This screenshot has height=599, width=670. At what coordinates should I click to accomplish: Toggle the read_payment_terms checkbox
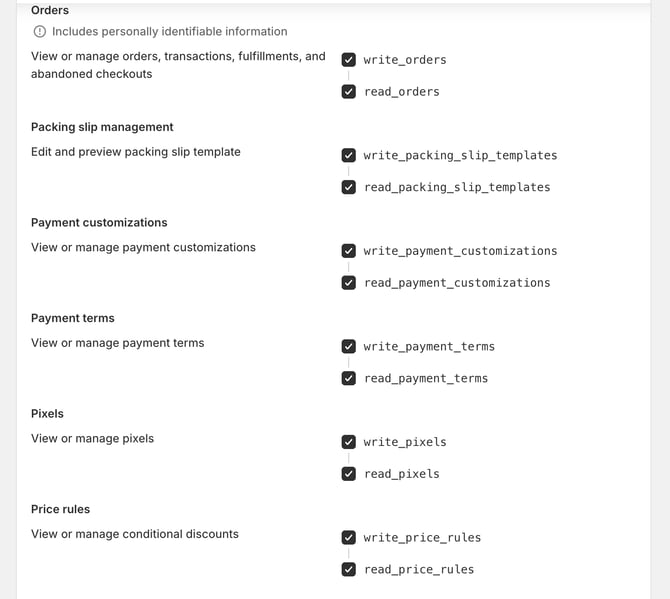pos(348,378)
